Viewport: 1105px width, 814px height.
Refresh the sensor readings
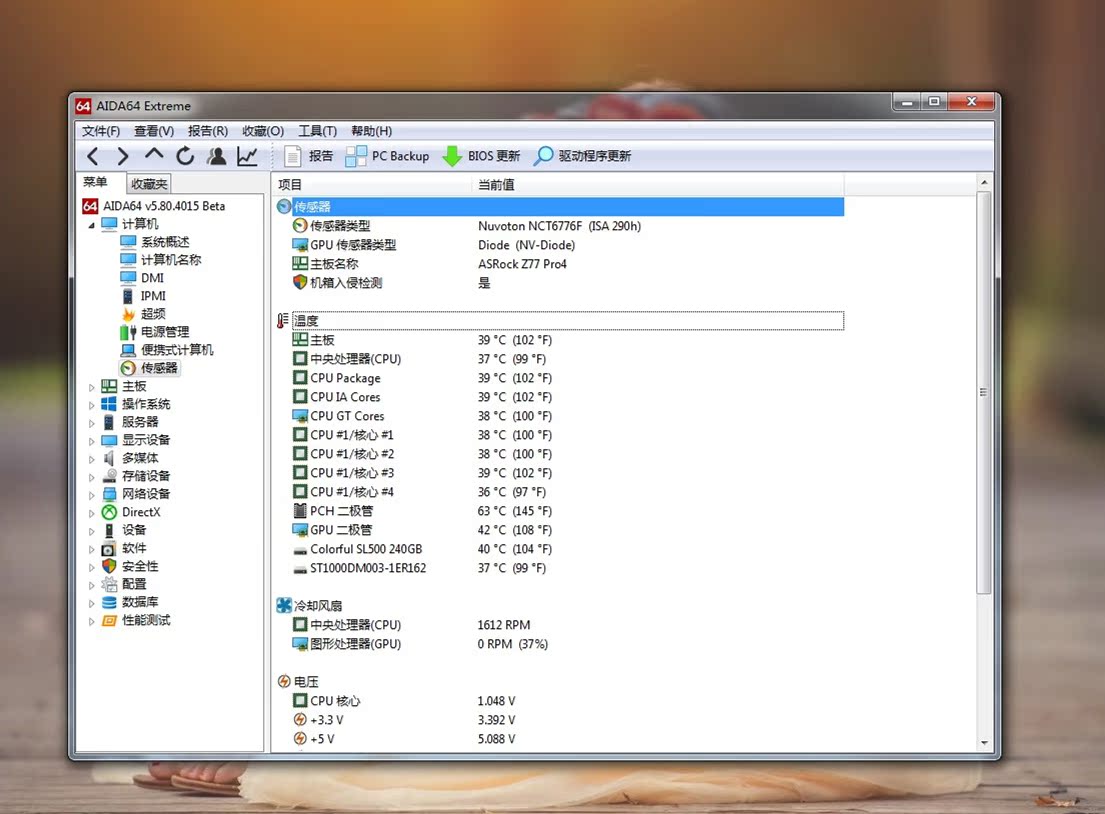click(x=185, y=156)
